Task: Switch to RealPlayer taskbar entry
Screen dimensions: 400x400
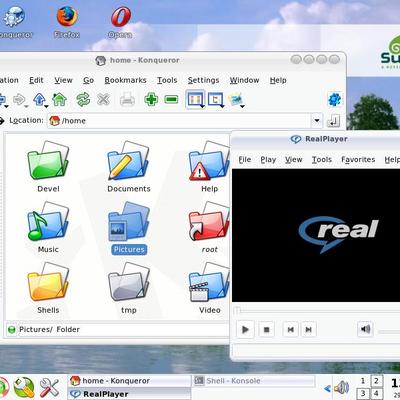Action: click(129, 394)
